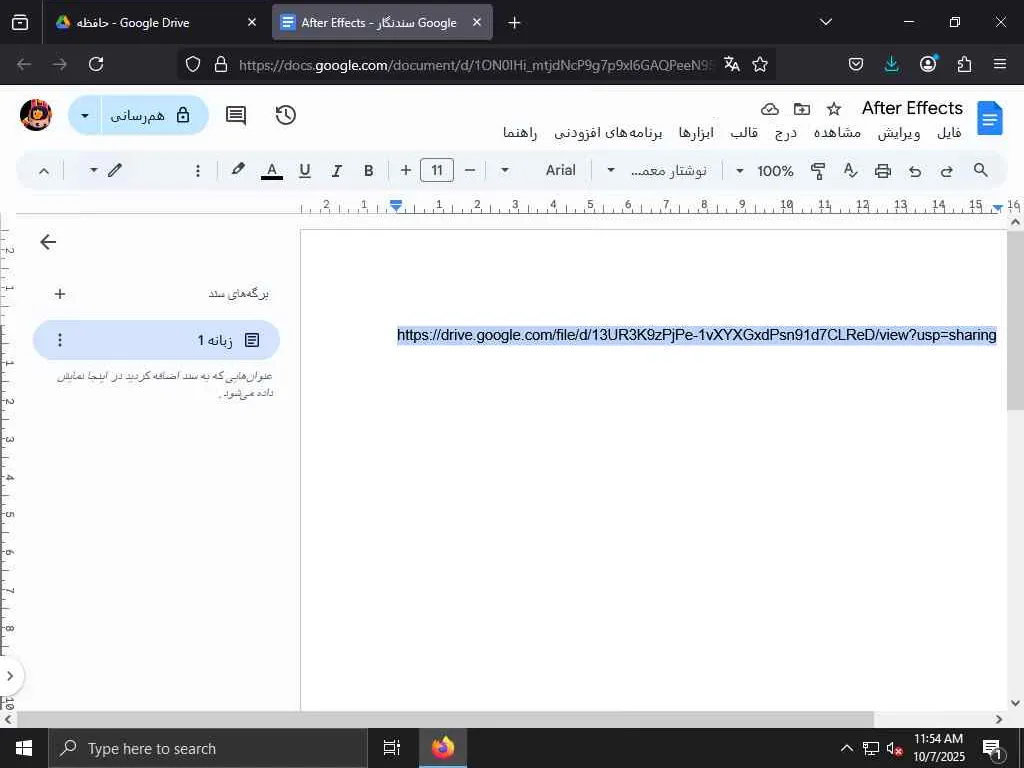Open Google Docs home icon
The image size is (1024, 768).
pyautogui.click(x=989, y=118)
